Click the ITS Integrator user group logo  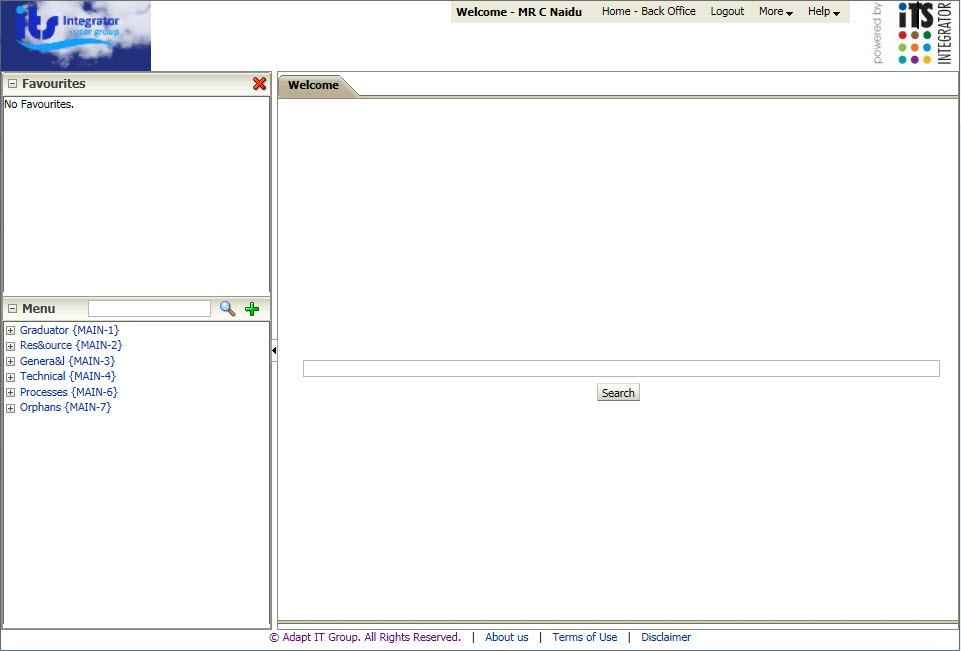tap(77, 36)
